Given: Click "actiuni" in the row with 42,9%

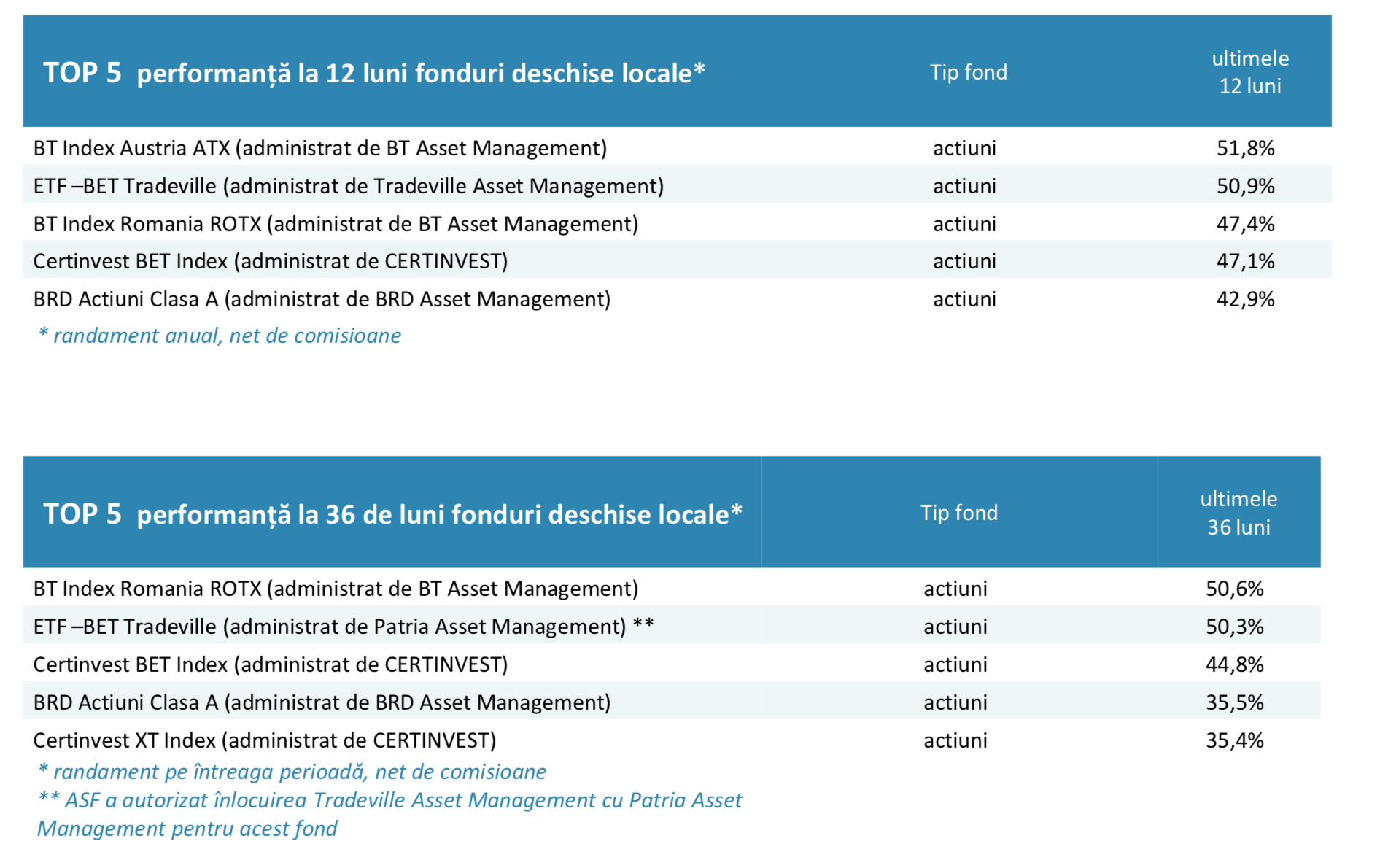Looking at the screenshot, I should click(x=964, y=299).
